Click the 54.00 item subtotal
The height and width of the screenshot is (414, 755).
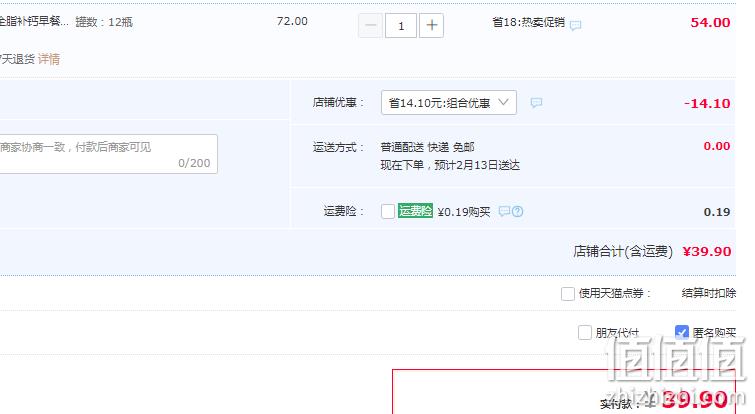(710, 23)
